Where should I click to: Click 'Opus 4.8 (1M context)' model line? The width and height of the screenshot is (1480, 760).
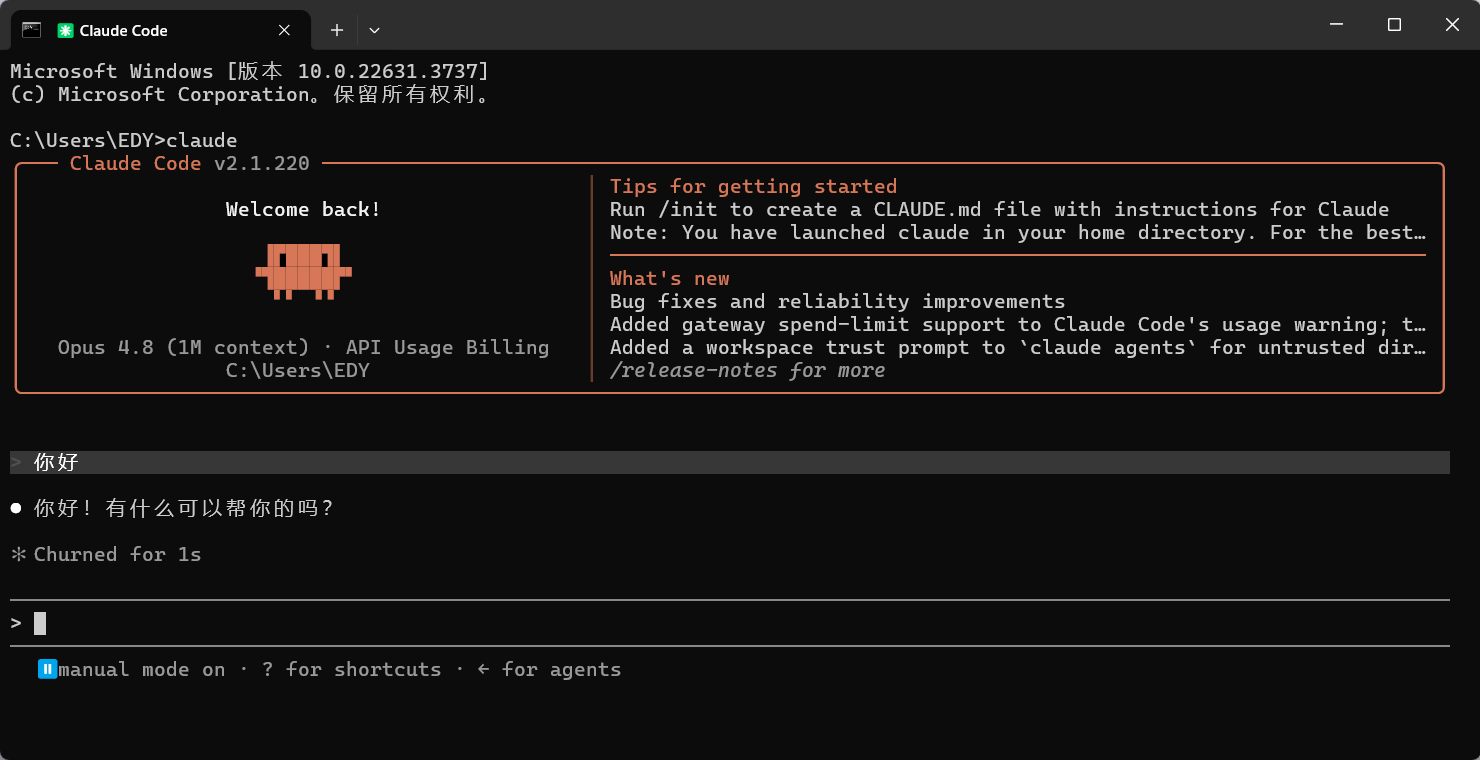click(x=303, y=347)
